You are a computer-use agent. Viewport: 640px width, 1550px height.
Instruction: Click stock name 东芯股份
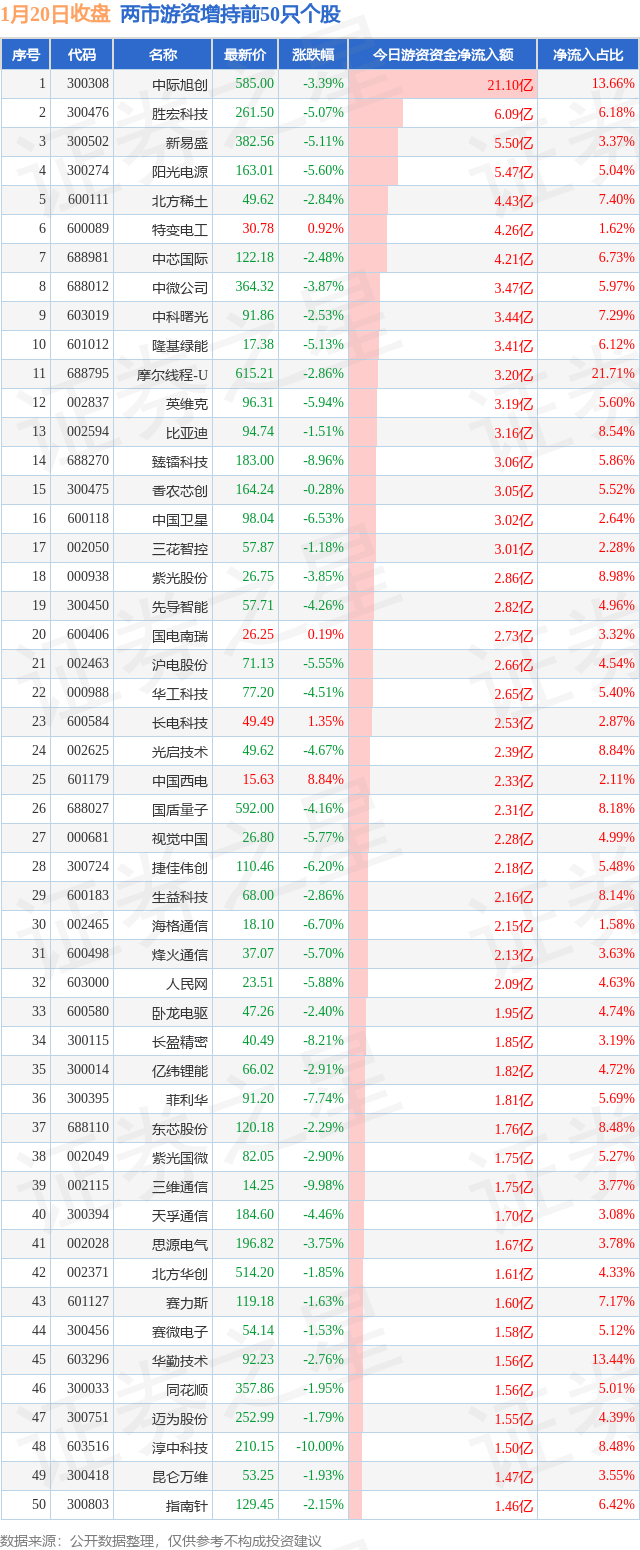[x=180, y=1129]
